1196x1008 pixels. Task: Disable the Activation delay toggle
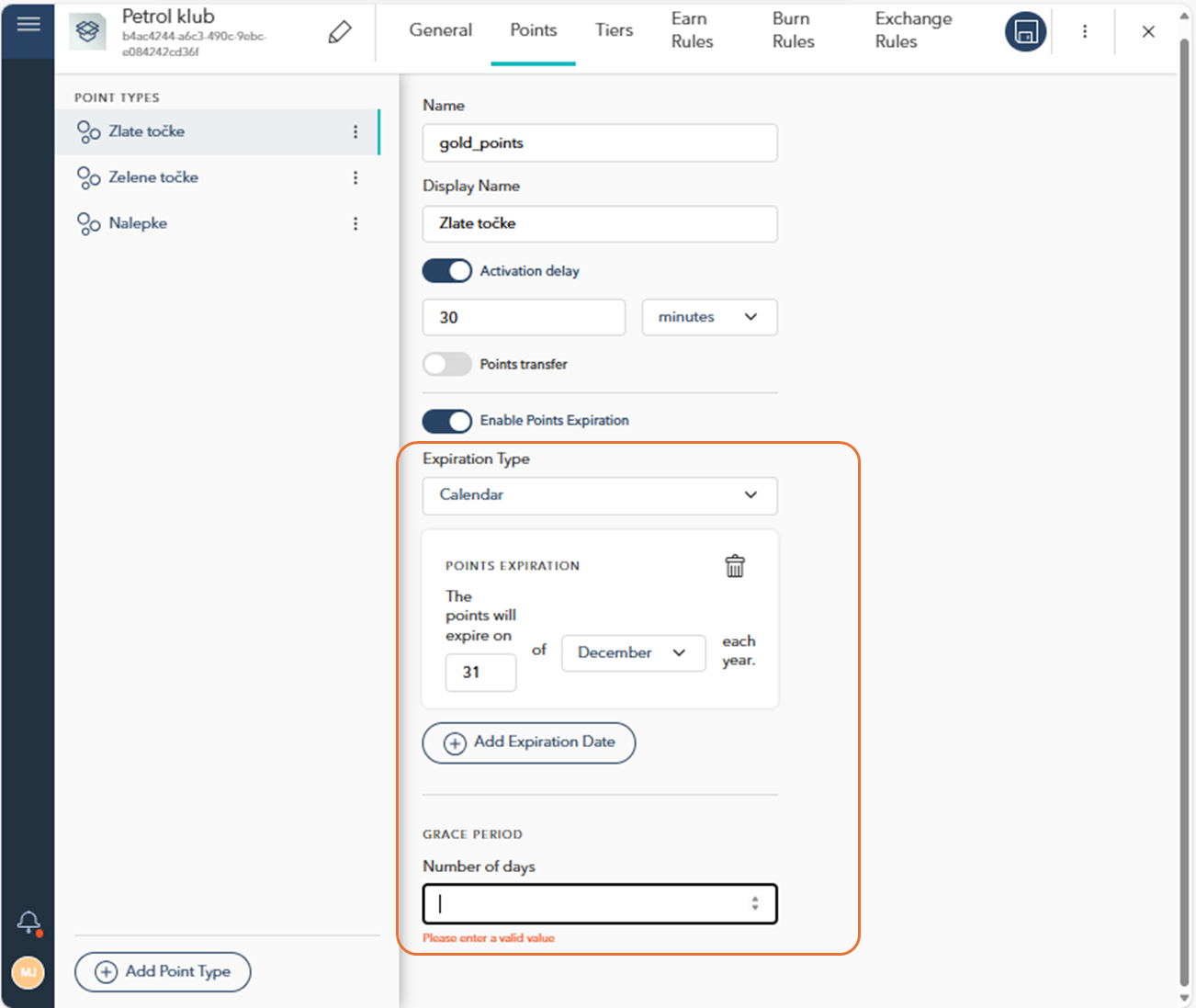pos(446,271)
